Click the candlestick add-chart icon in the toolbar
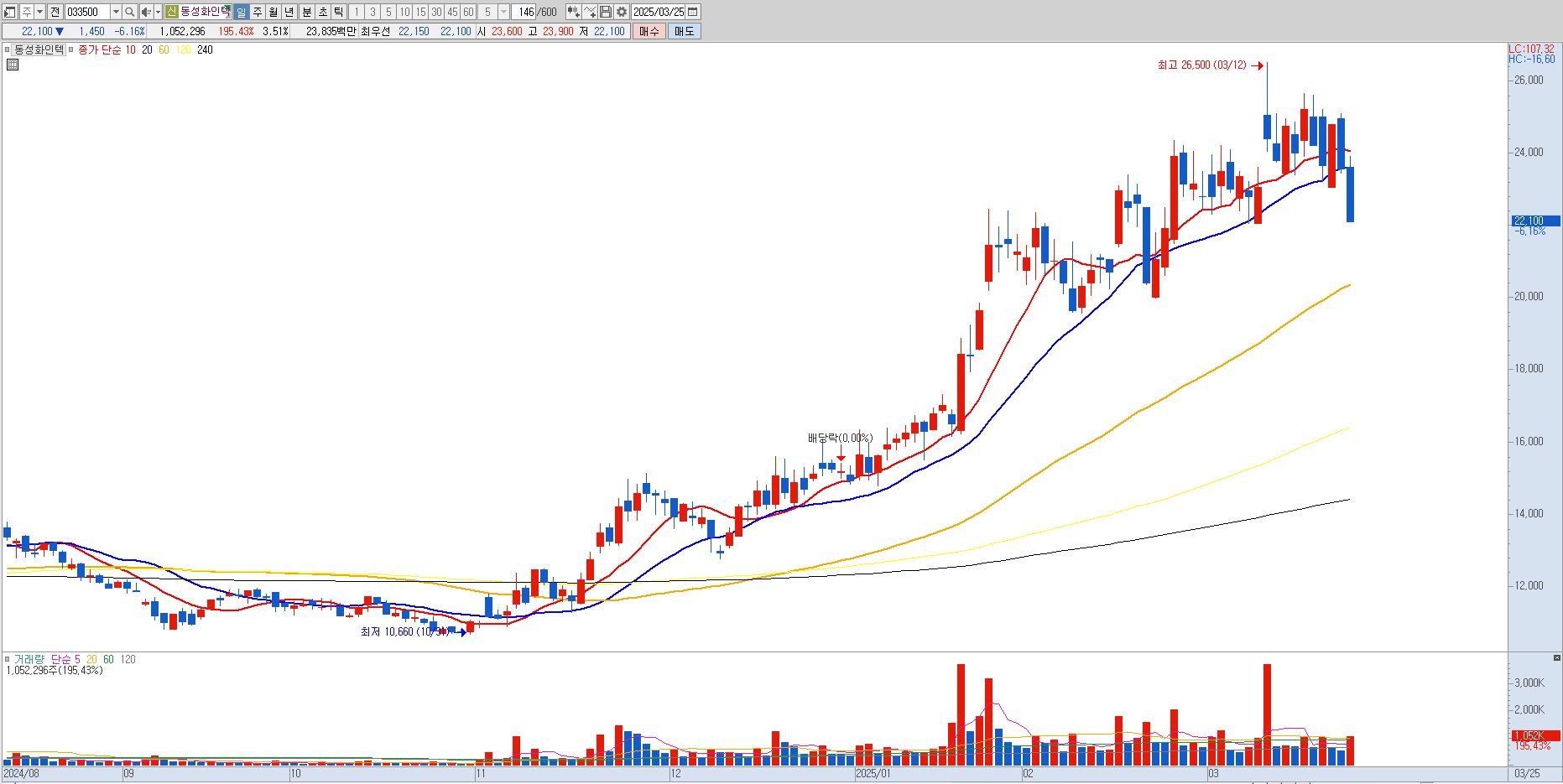This screenshot has width=1563, height=784. click(x=574, y=12)
